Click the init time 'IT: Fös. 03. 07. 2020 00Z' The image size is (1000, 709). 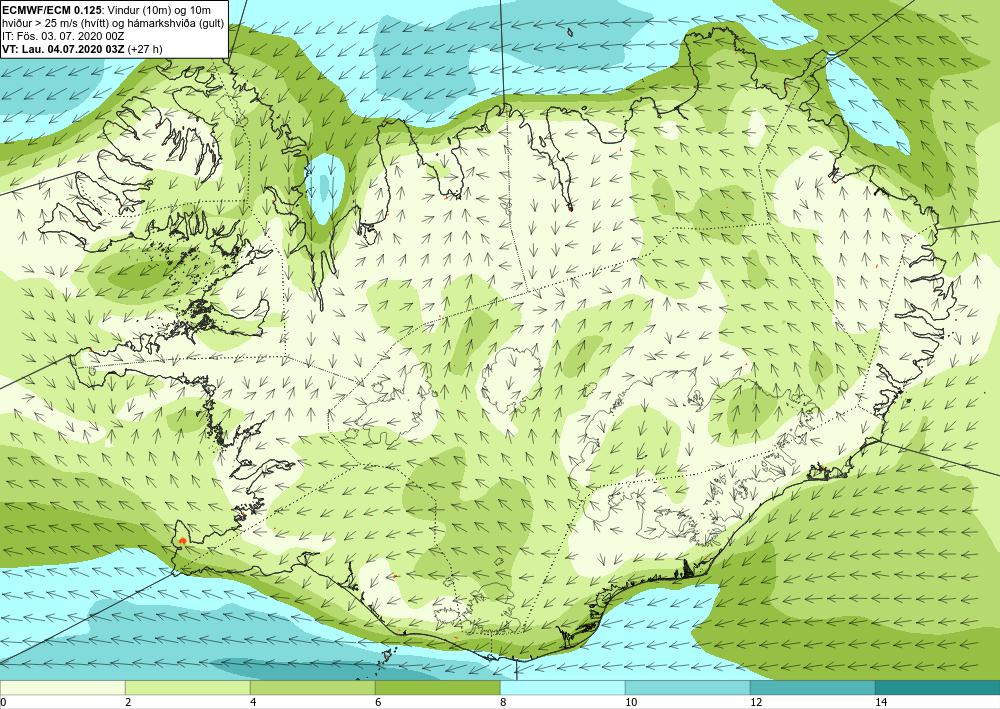(63, 36)
